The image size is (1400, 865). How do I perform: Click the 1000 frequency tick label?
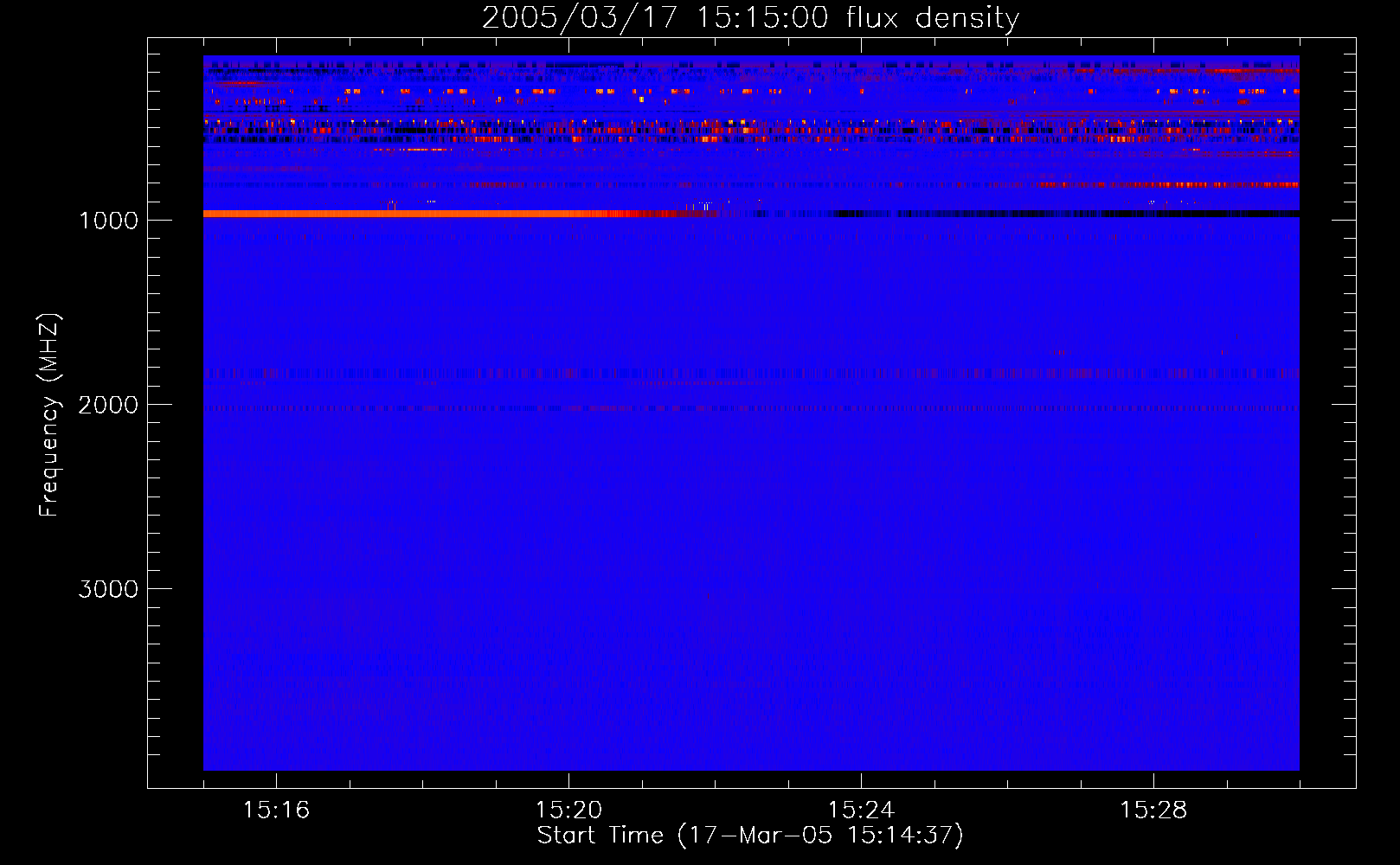coord(109,221)
